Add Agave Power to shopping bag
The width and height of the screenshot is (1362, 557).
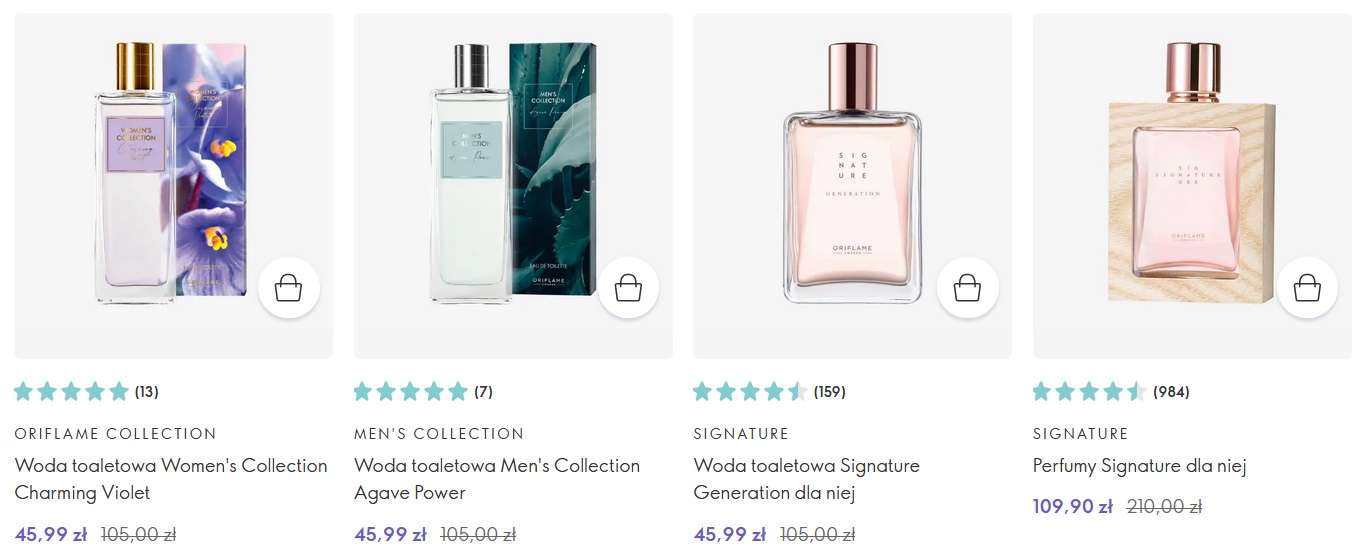pyautogui.click(x=628, y=289)
